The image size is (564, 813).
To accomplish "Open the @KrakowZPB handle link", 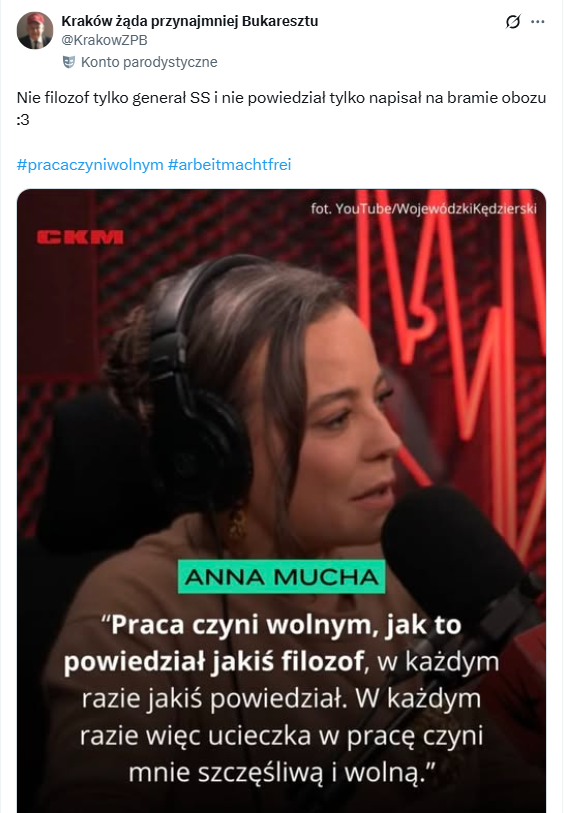I will (104, 40).
